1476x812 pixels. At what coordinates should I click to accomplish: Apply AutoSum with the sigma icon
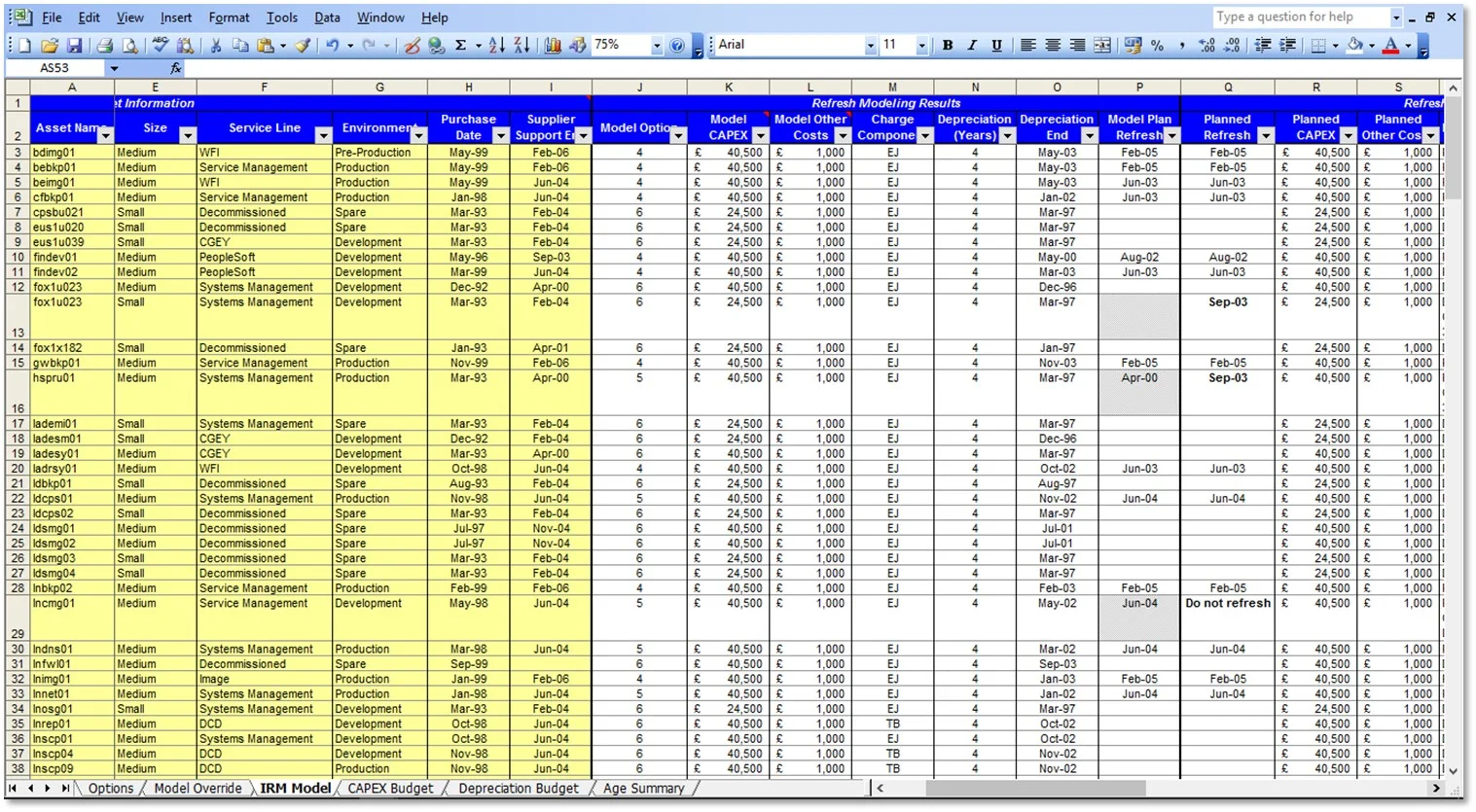pyautogui.click(x=461, y=45)
